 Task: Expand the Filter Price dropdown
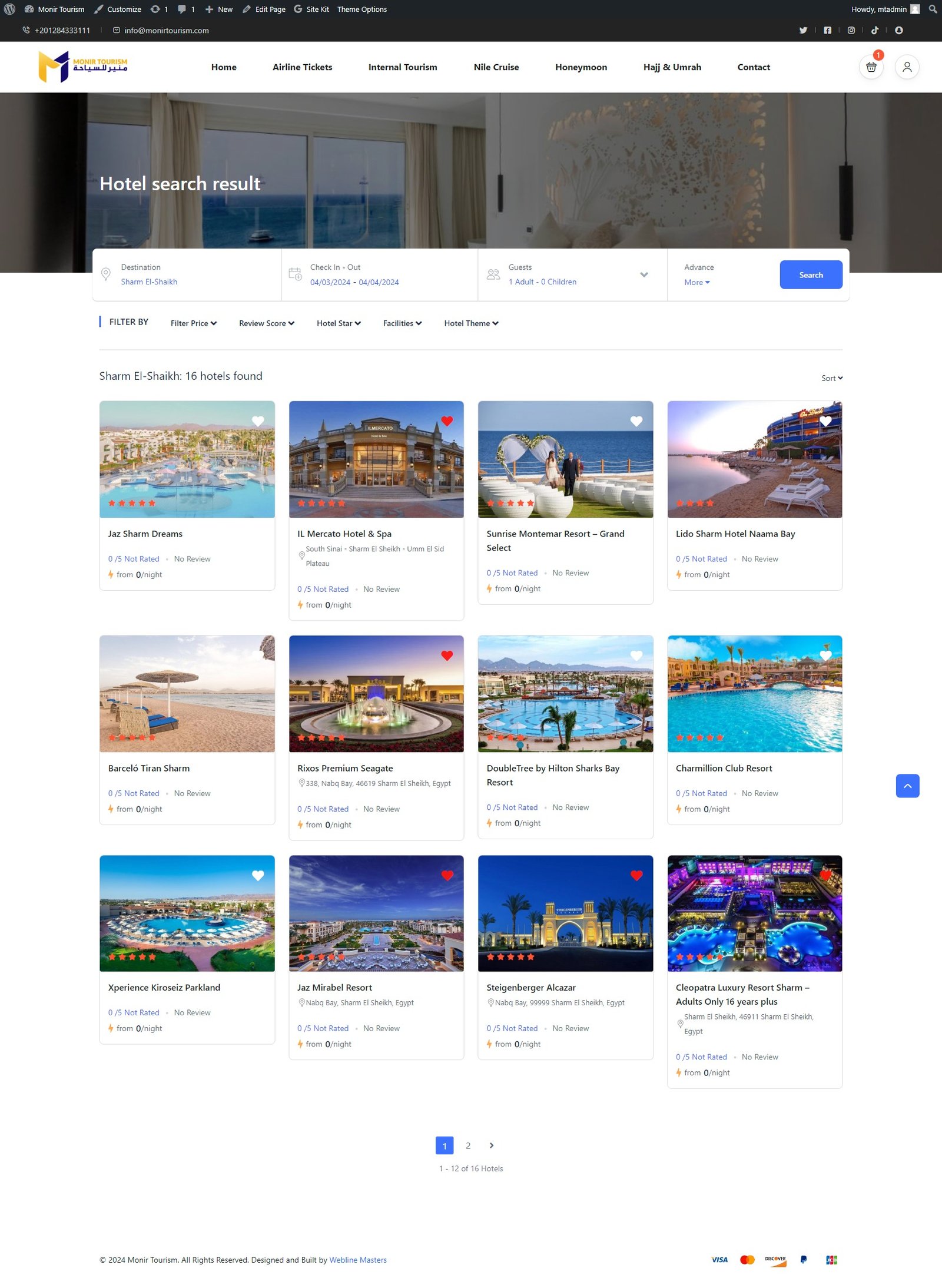pos(194,323)
